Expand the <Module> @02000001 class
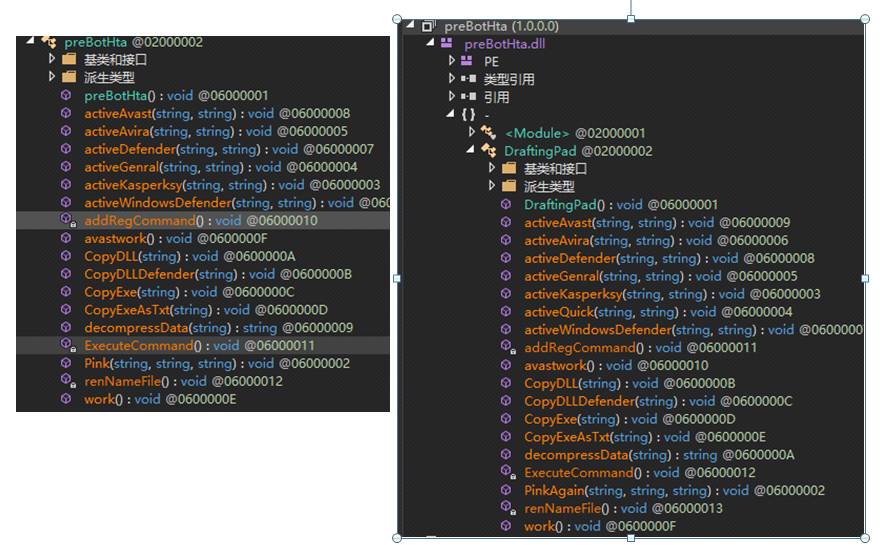 click(472, 132)
